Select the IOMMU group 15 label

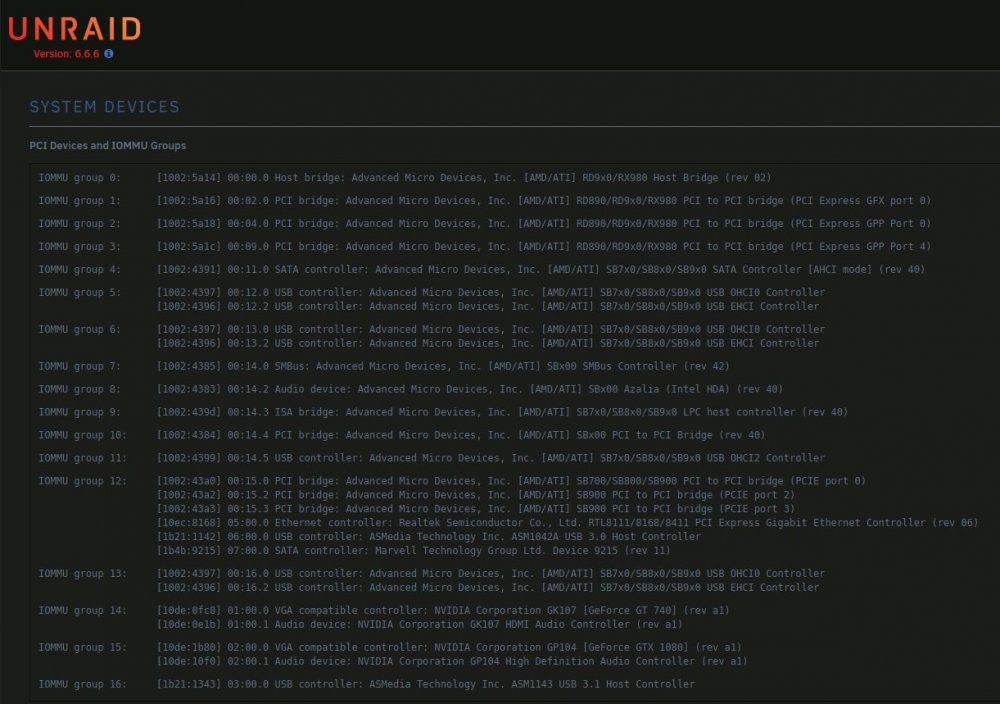(x=83, y=648)
